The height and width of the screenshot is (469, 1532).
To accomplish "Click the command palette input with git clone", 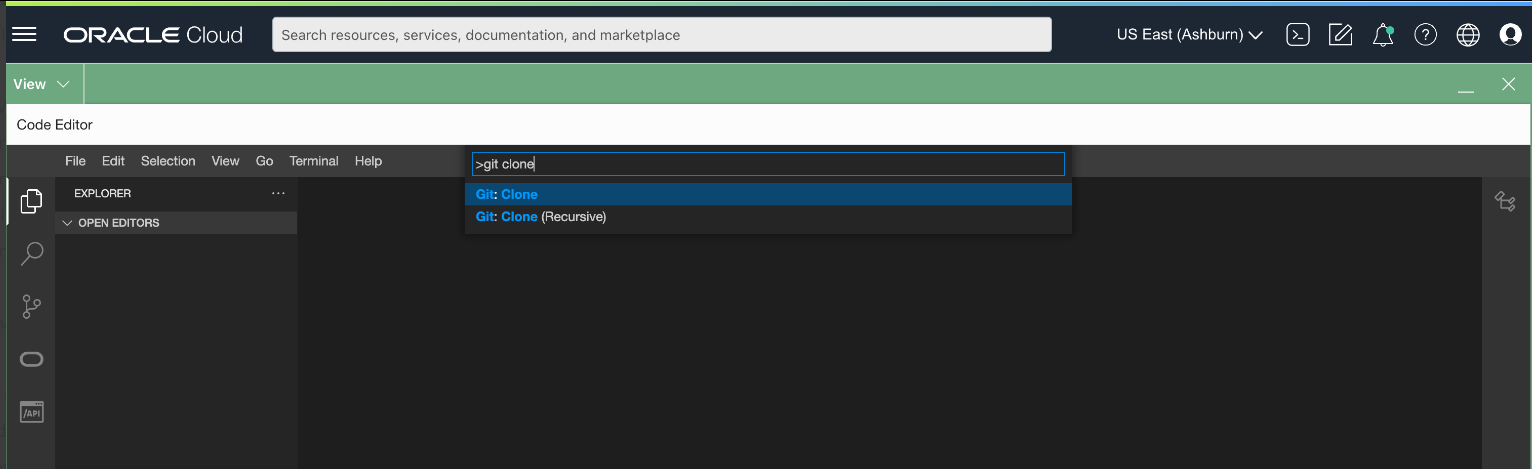I will click(x=768, y=164).
